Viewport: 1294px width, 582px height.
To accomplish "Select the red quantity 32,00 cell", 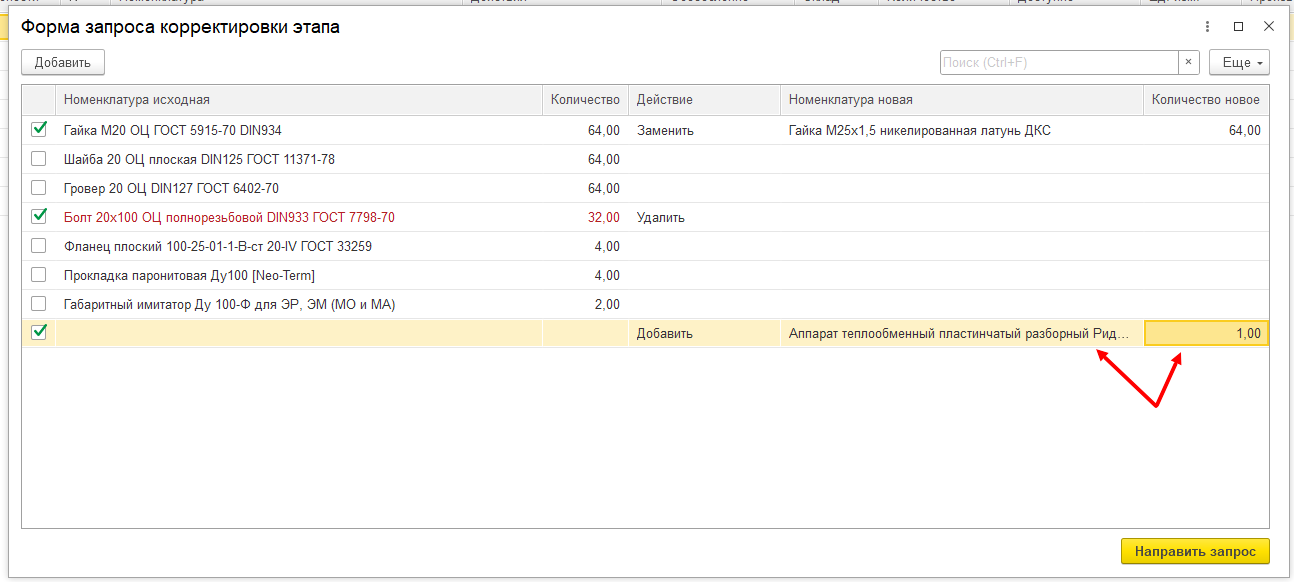I will [586, 217].
